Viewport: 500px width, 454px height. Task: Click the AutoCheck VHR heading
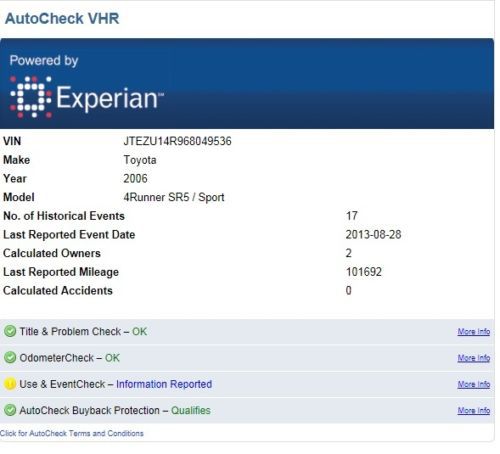tap(62, 18)
